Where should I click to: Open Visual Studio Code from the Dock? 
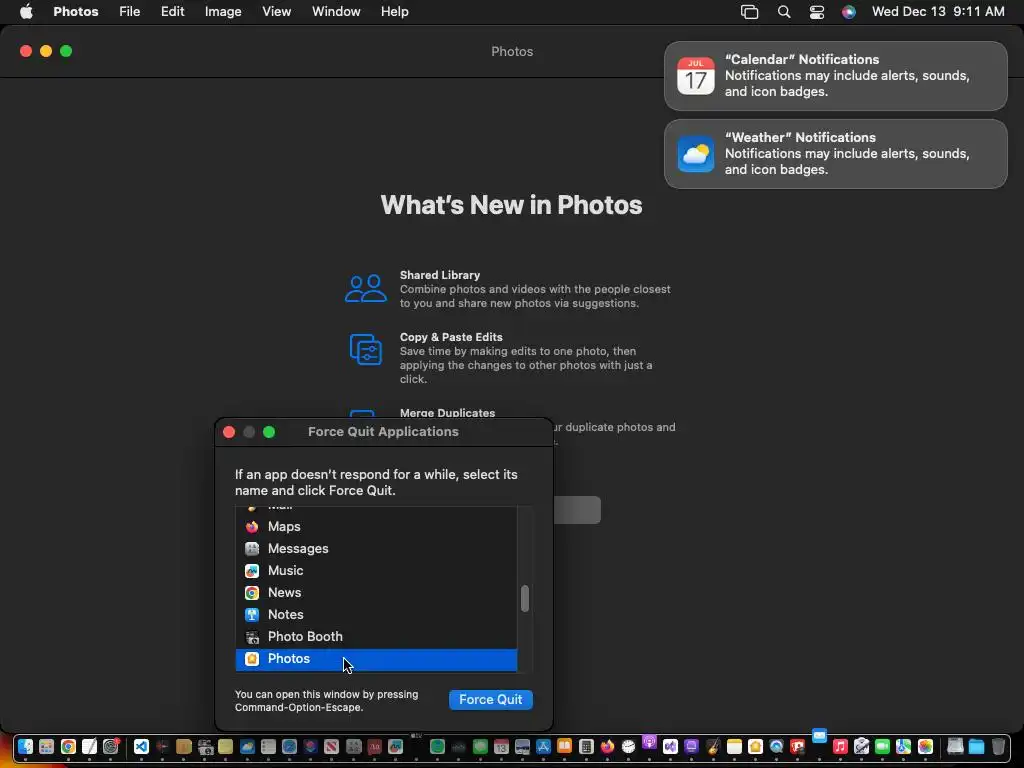[141, 746]
